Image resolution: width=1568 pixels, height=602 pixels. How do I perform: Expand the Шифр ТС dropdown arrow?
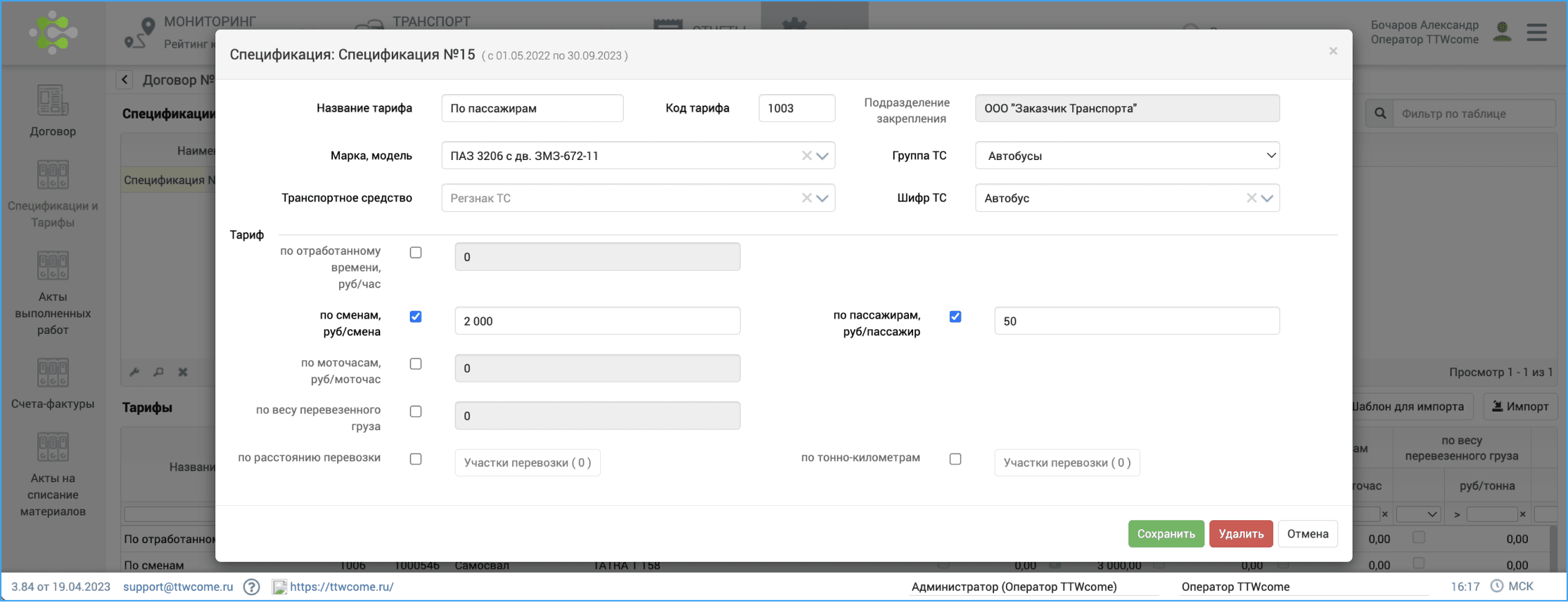(1267, 198)
